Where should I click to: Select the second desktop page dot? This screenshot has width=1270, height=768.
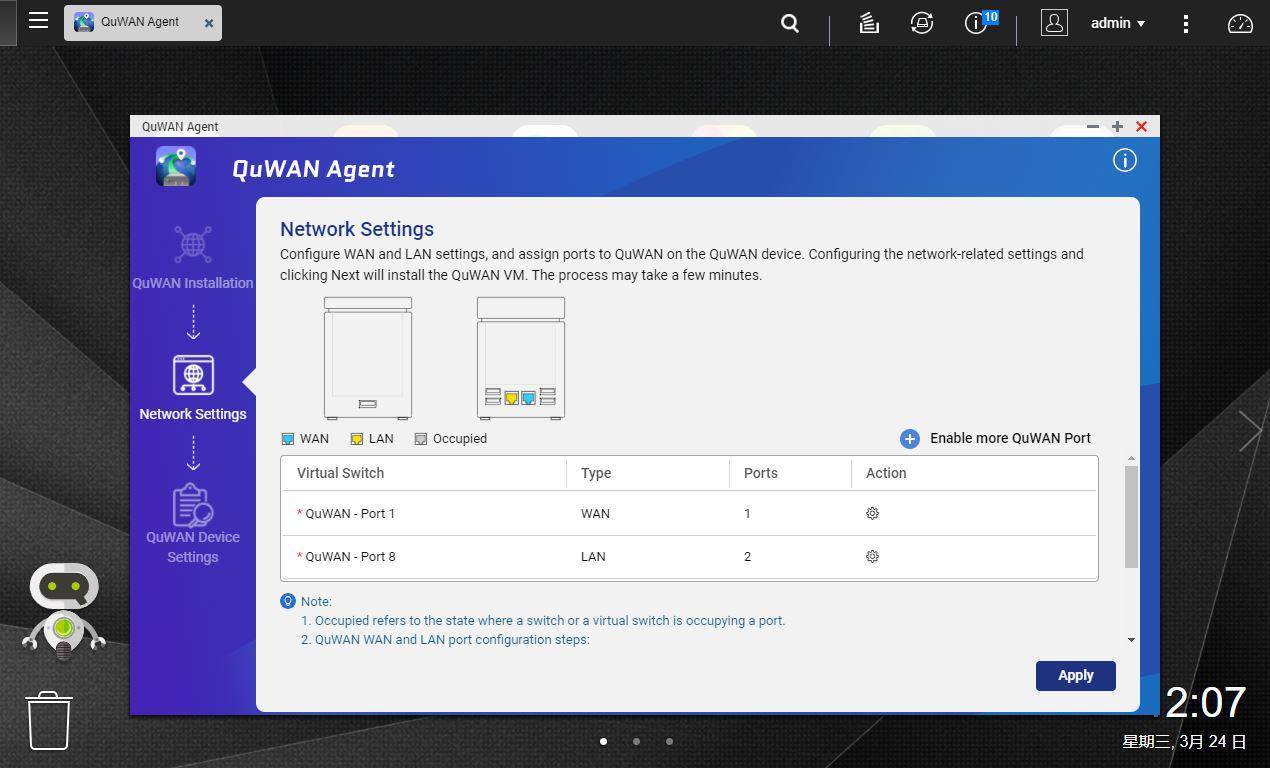(636, 741)
